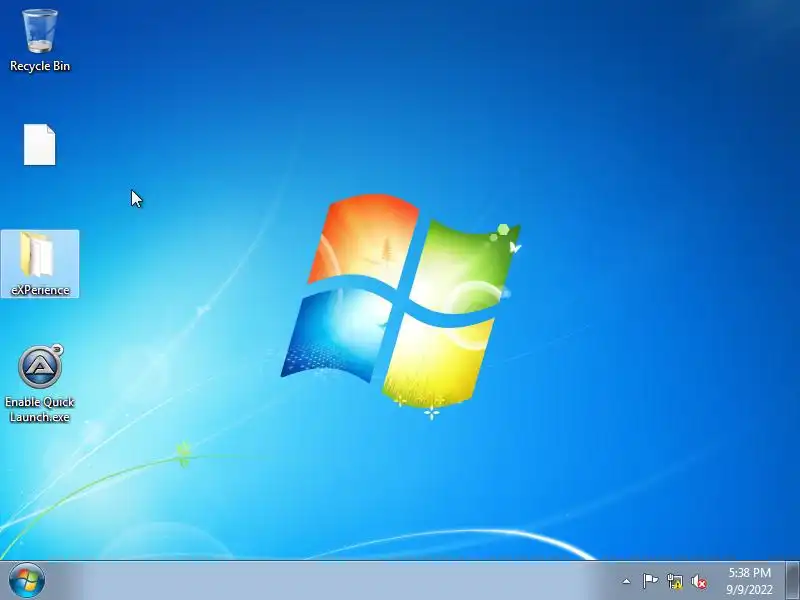Open Action Center flag icon

tap(650, 581)
